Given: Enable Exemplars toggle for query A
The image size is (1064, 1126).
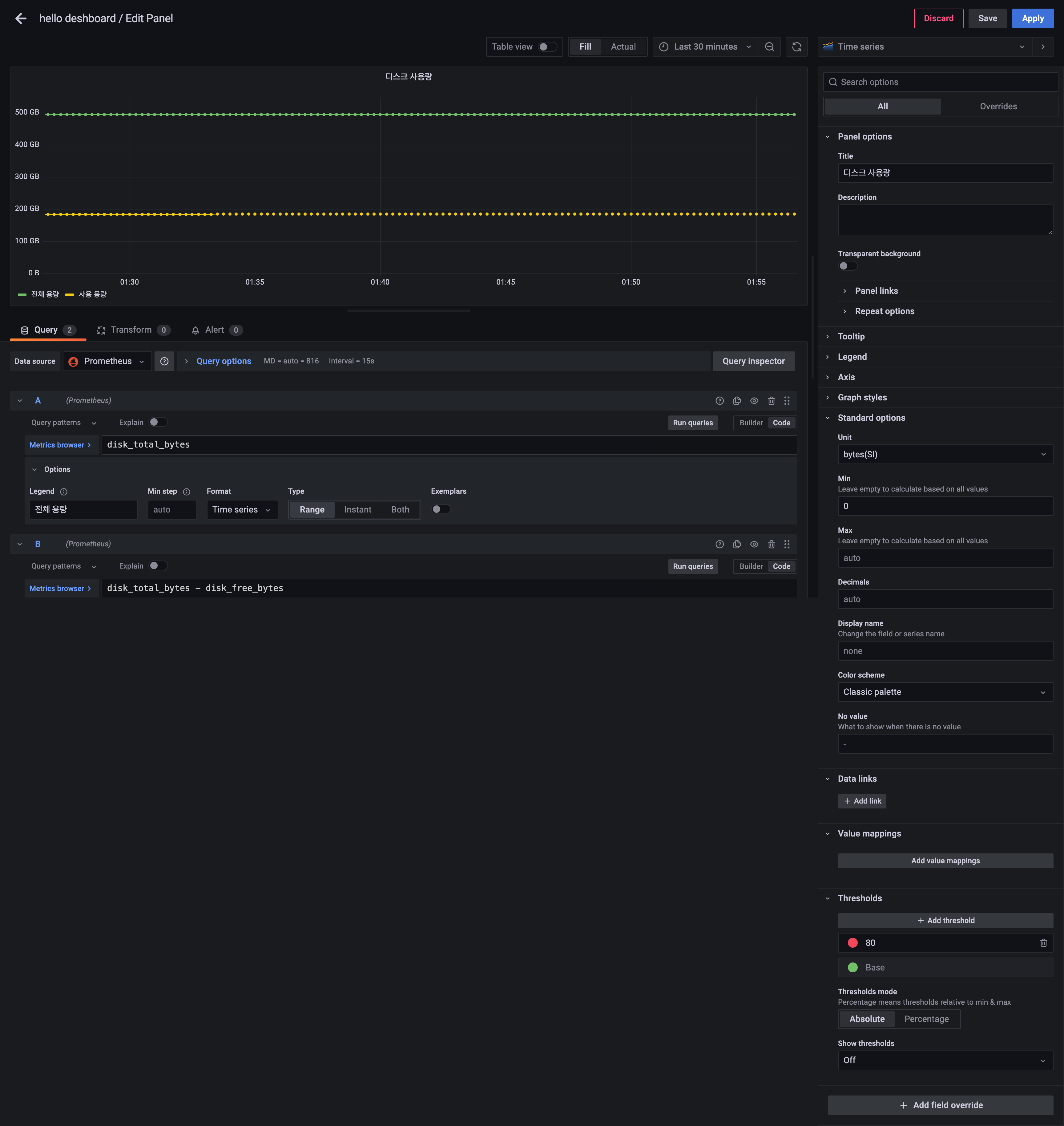Looking at the screenshot, I should [x=440, y=509].
